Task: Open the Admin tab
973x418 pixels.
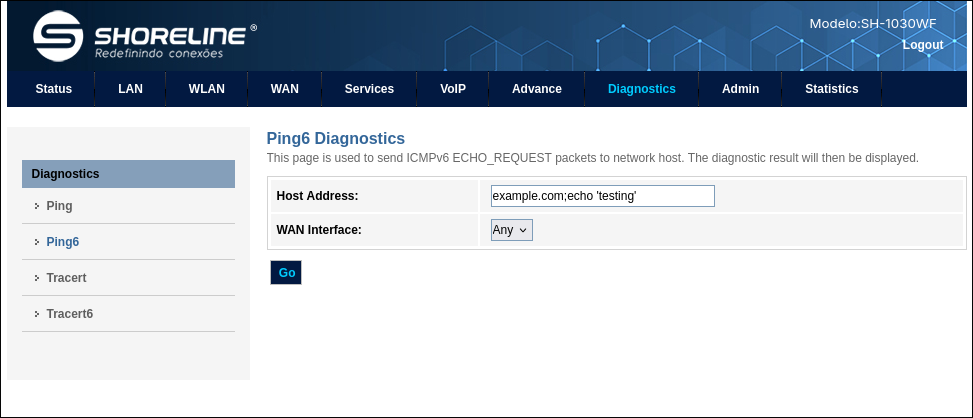Action: (x=740, y=89)
